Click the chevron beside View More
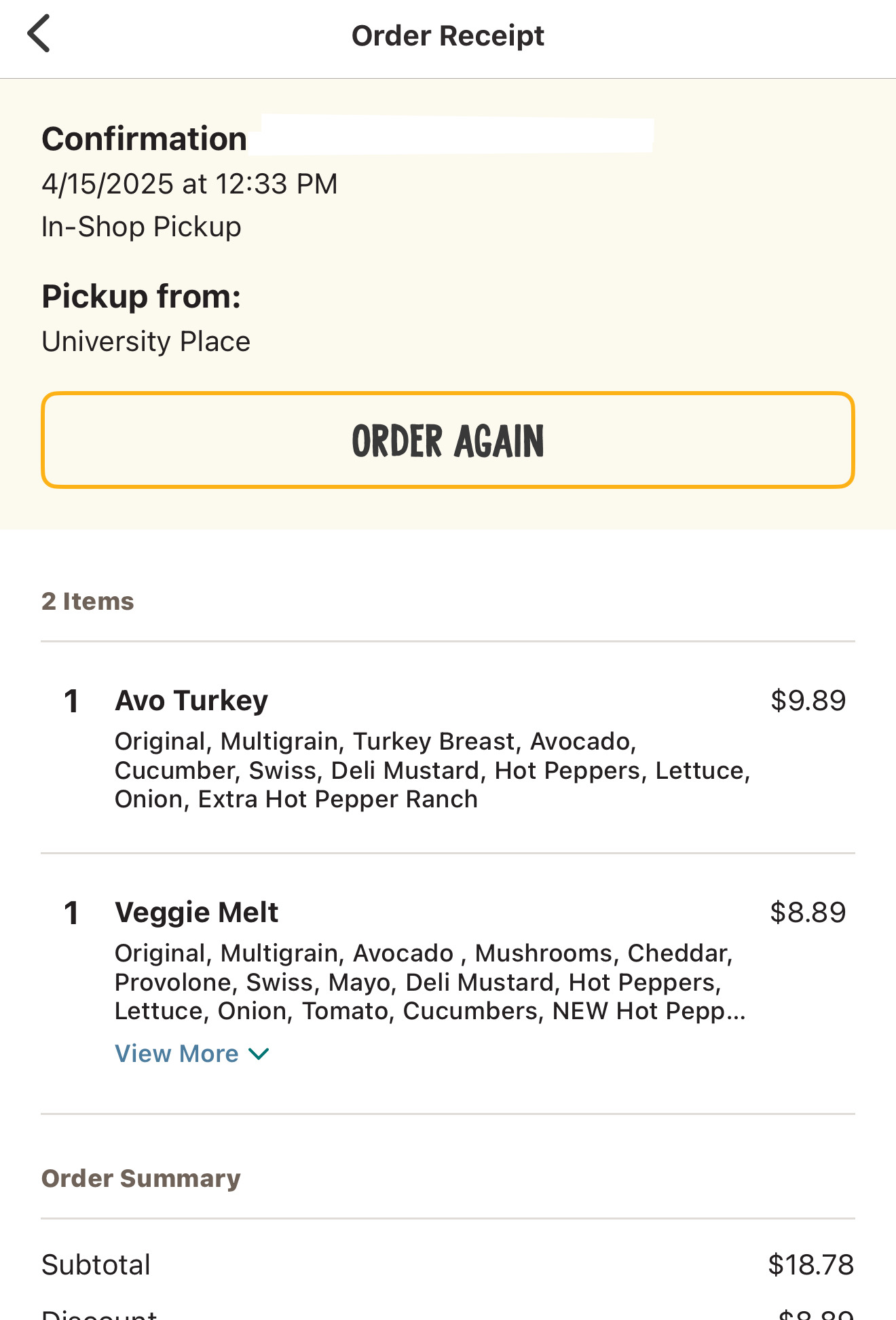Viewport: 896px width, 1320px height. tap(259, 1054)
